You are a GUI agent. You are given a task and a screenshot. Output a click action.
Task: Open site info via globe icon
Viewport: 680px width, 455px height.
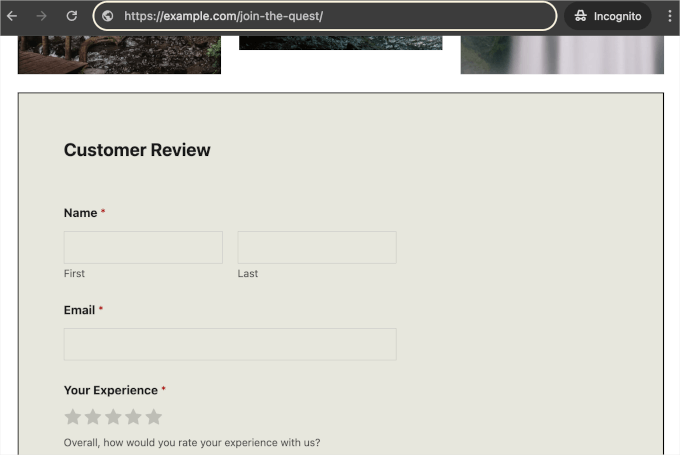108,16
